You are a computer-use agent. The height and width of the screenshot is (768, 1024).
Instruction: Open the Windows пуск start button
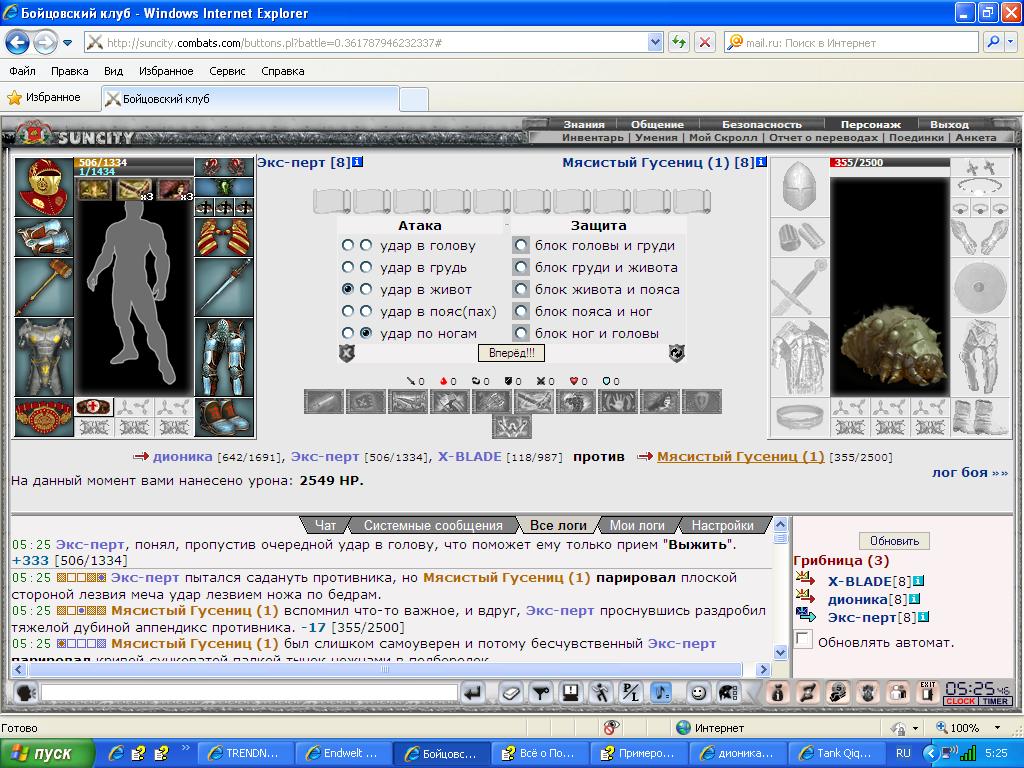pyautogui.click(x=47, y=753)
